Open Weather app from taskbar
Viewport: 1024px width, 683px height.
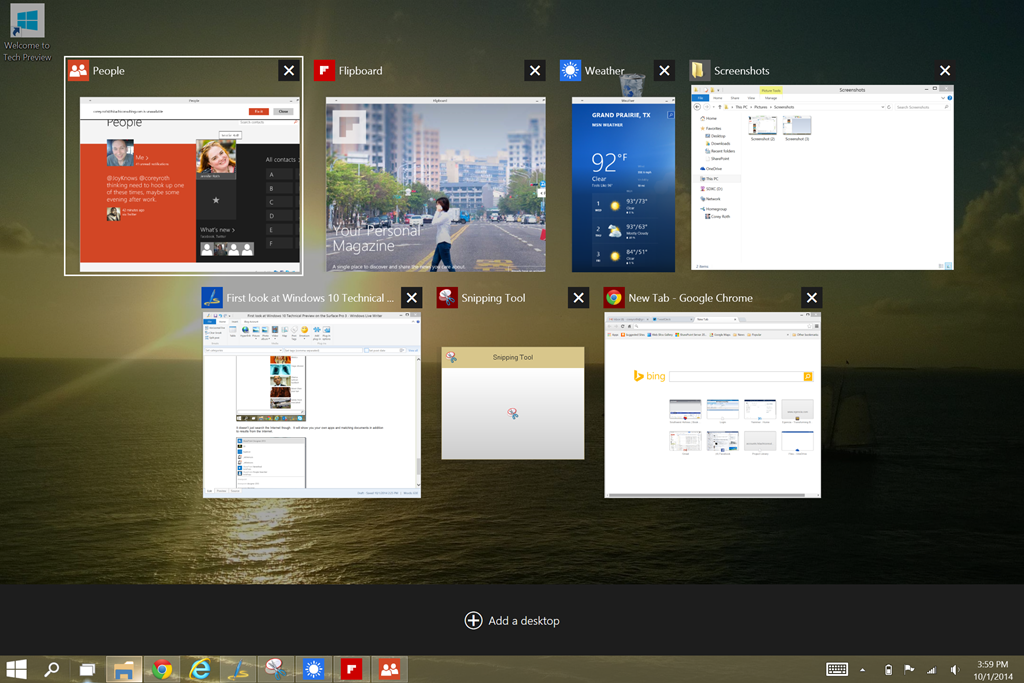coord(313,669)
